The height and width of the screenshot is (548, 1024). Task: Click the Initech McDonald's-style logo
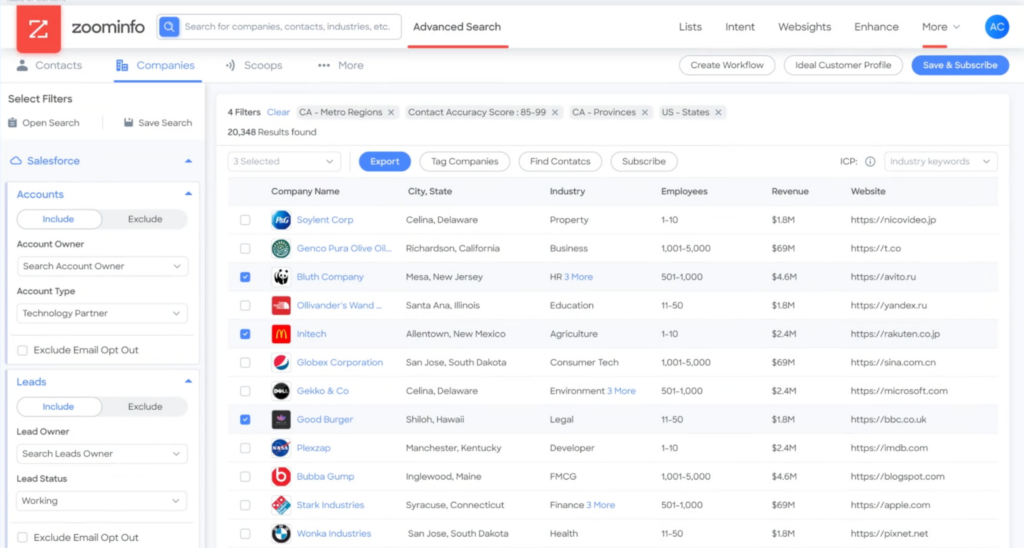281,334
